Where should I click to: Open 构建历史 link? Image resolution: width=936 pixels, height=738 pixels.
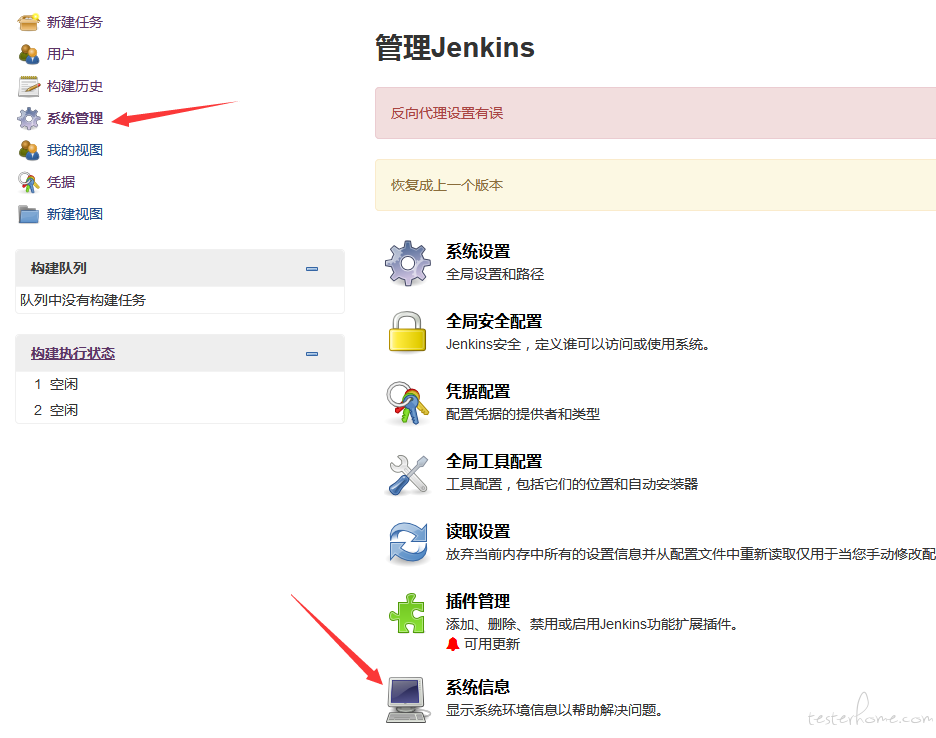[75, 86]
